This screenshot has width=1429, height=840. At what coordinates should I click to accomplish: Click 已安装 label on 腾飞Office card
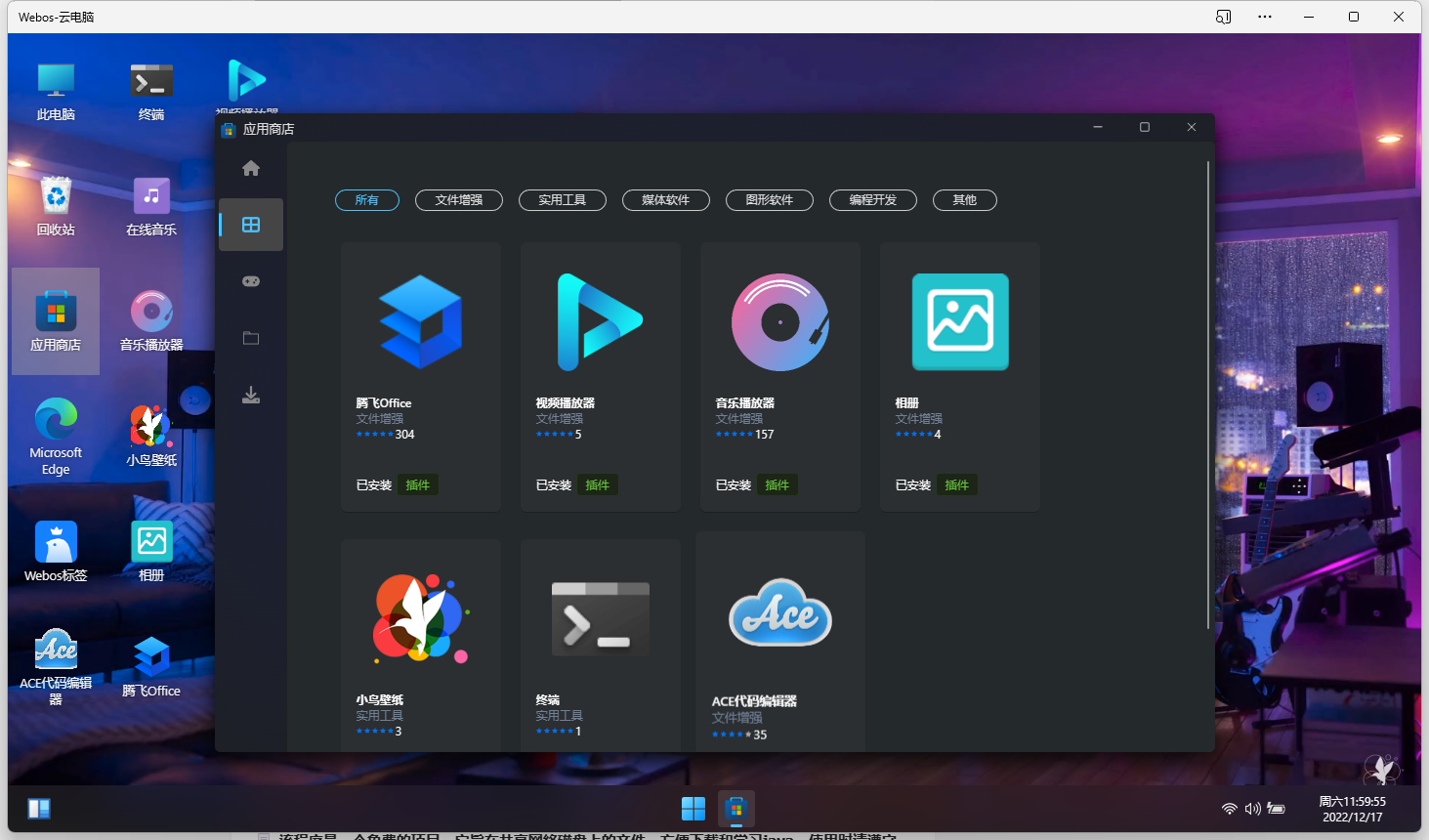[374, 485]
